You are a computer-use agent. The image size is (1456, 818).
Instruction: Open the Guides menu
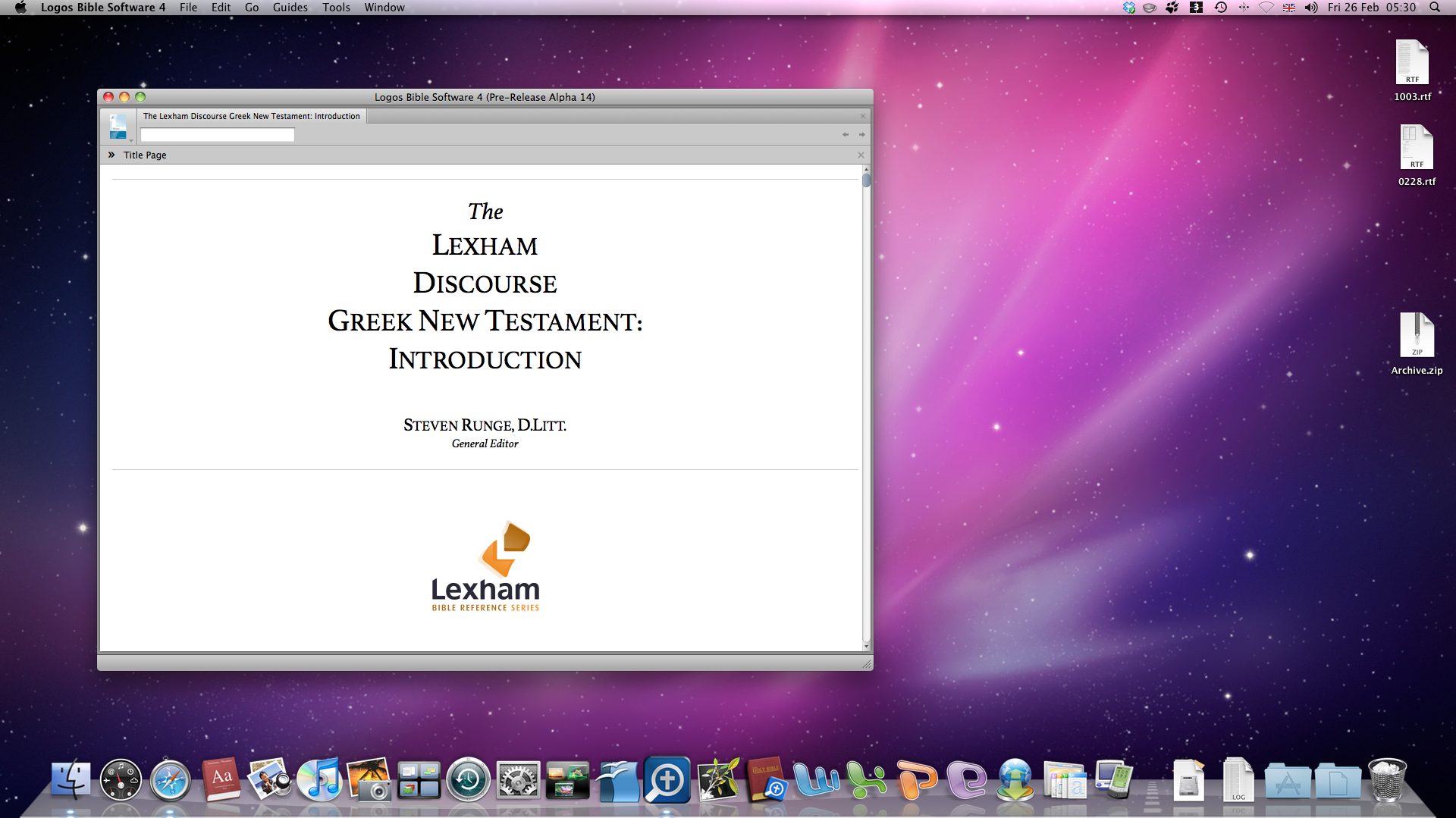point(290,8)
